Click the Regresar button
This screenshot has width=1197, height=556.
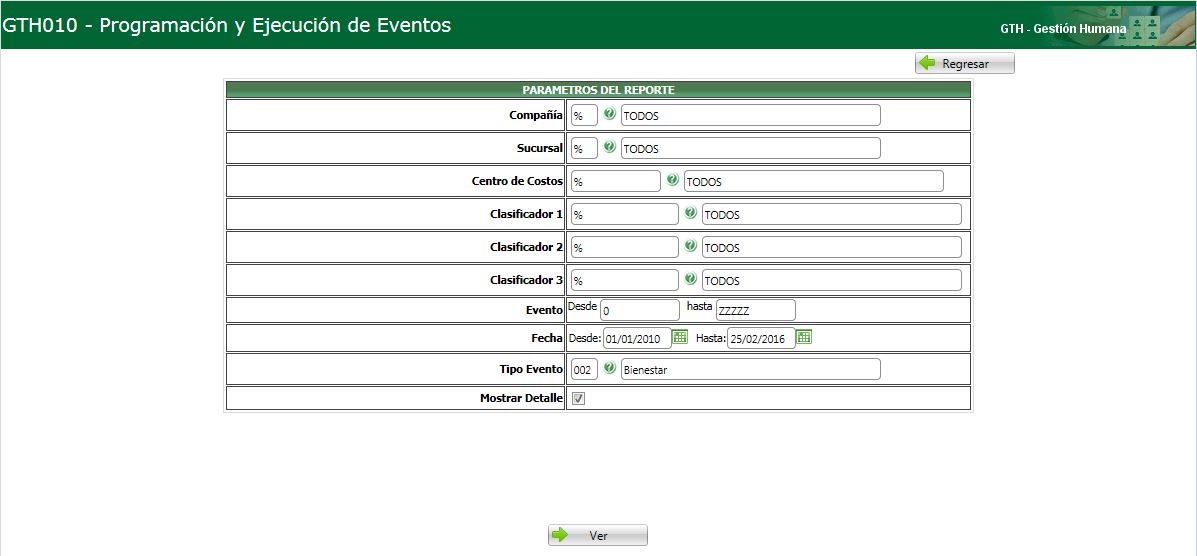click(965, 63)
